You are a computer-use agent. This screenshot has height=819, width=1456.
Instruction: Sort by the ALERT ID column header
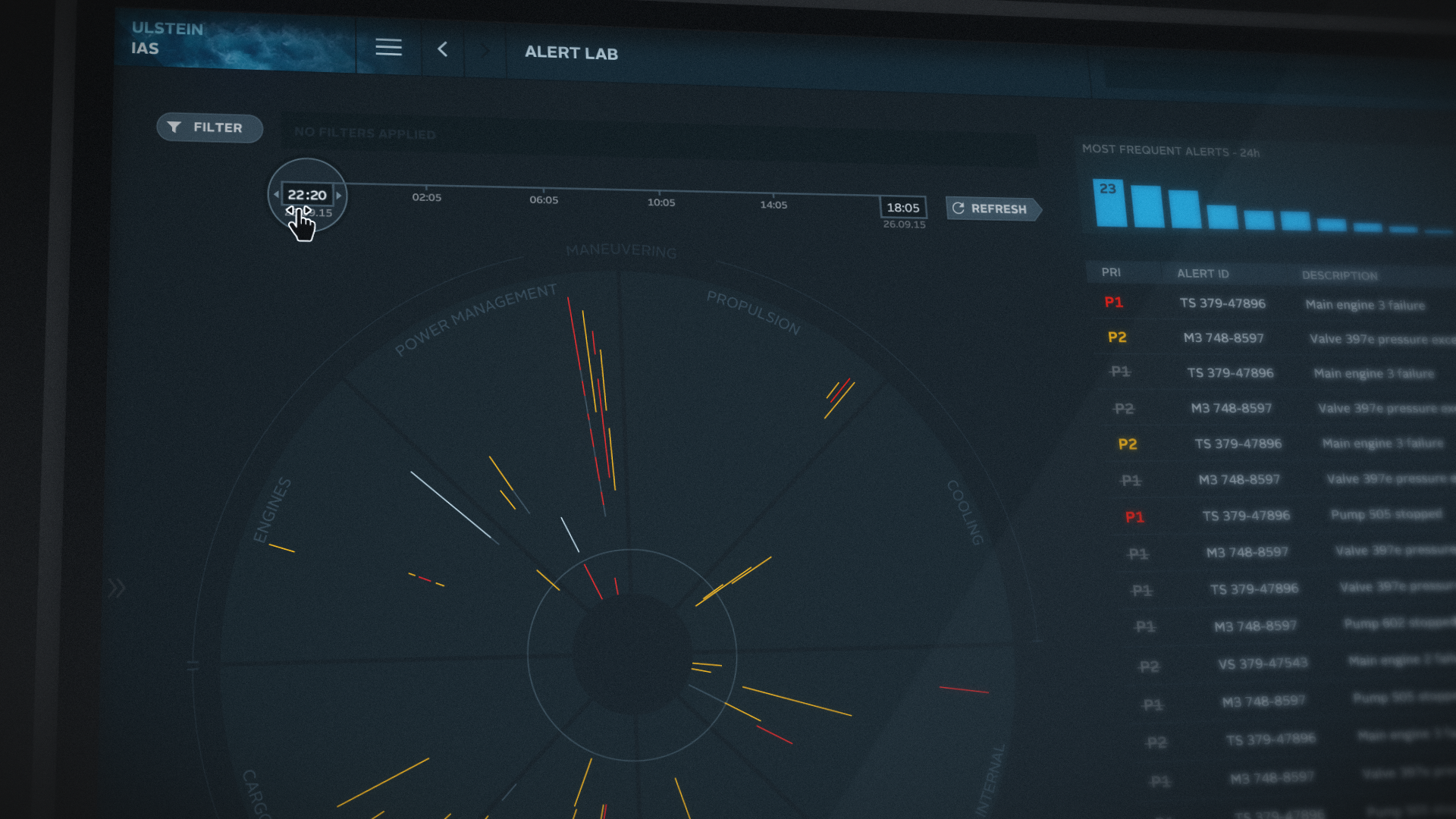click(1203, 274)
